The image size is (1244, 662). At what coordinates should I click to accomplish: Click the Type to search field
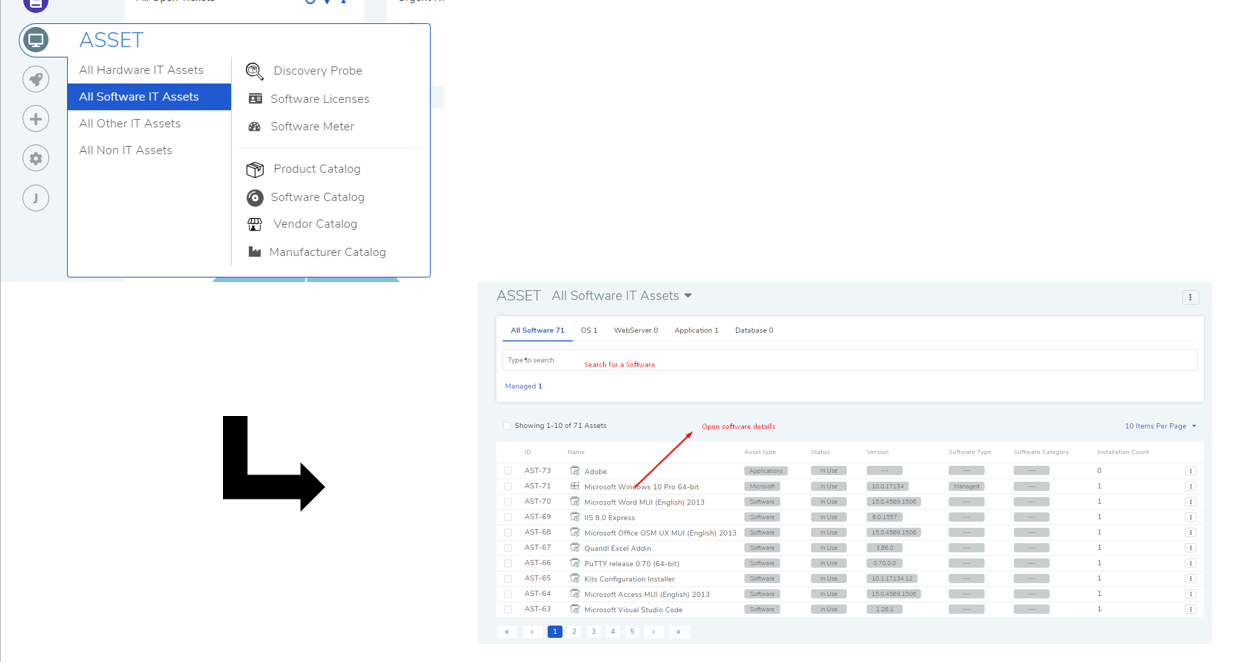tap(850, 360)
